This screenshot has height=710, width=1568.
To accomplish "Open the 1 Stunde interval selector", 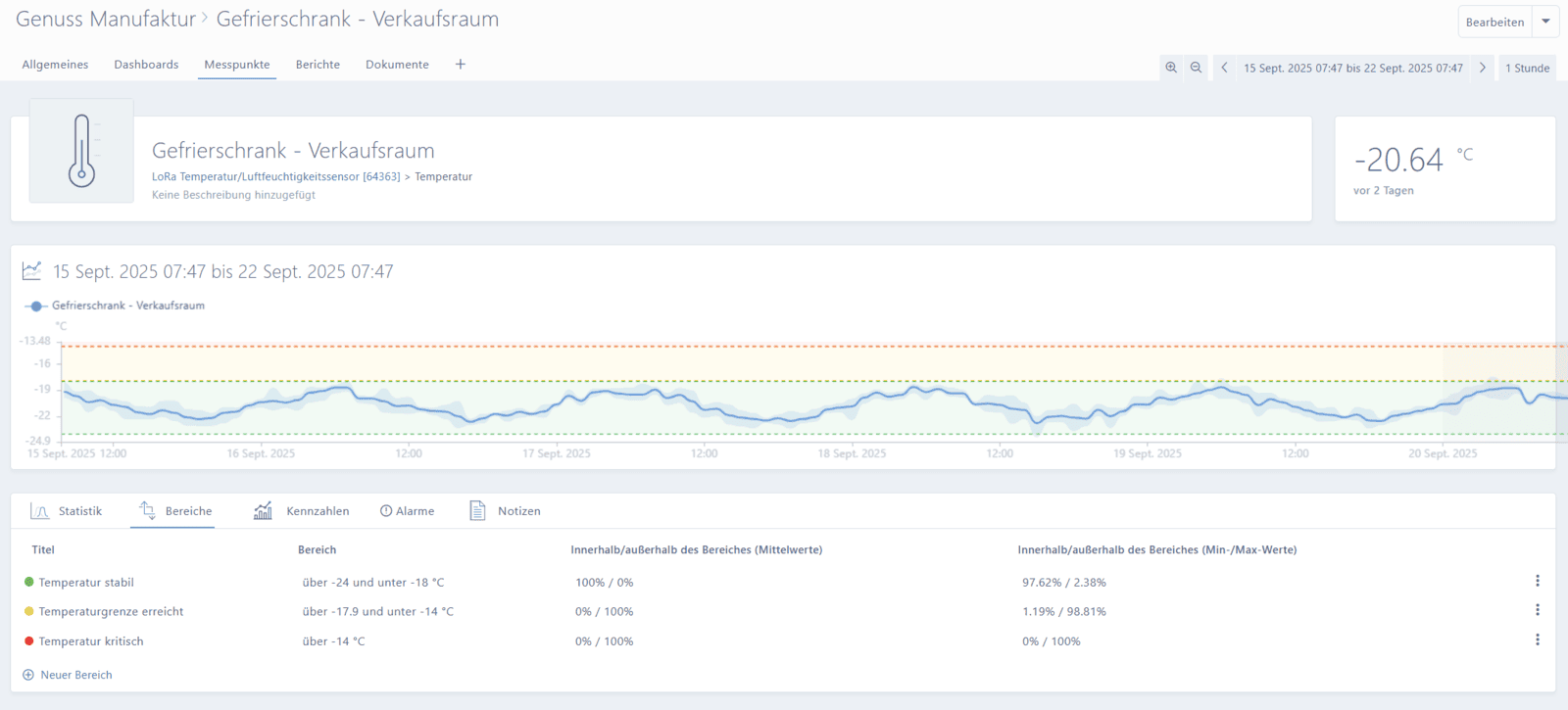I will tap(1527, 69).
